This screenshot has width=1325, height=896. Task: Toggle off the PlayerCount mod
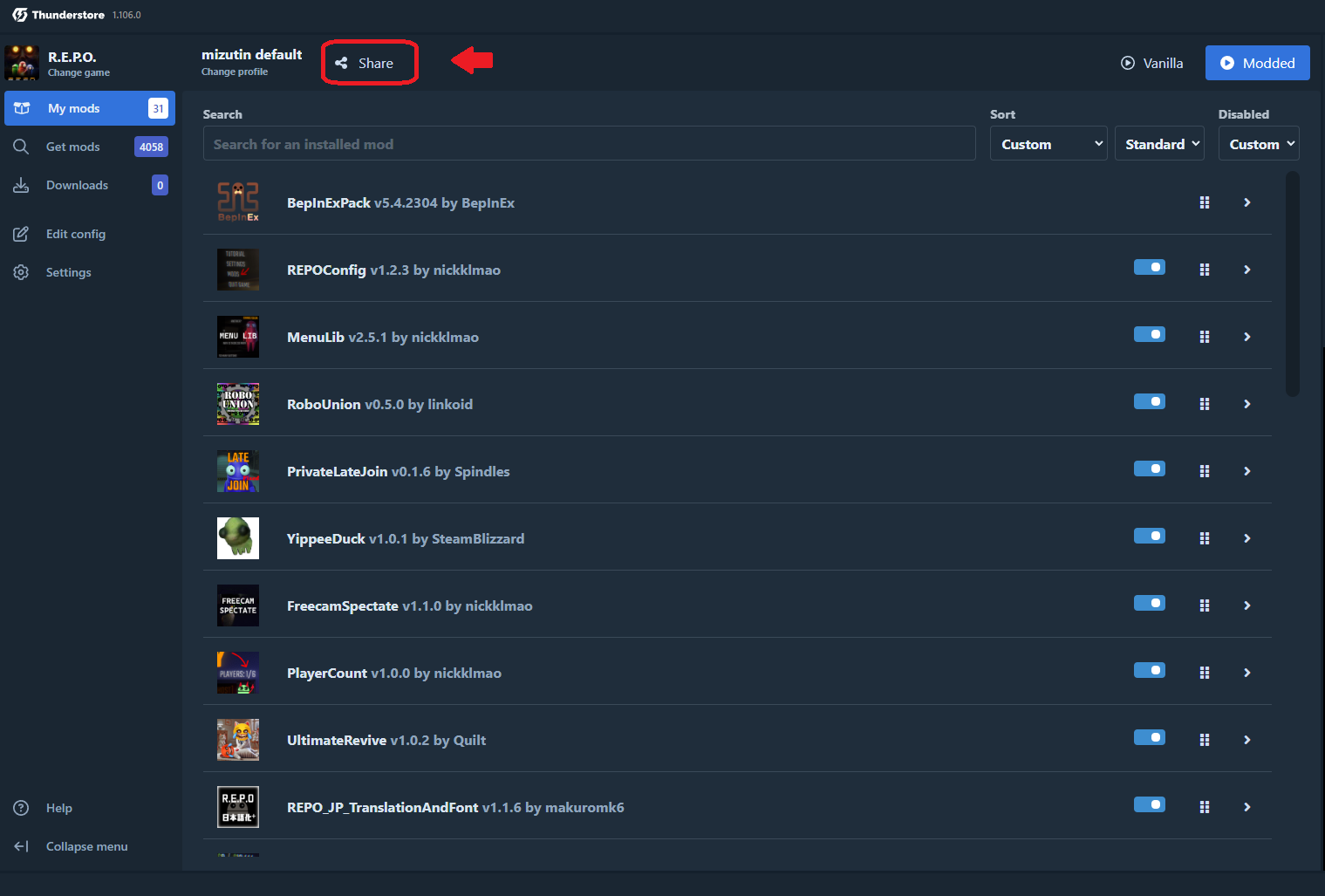pyautogui.click(x=1149, y=671)
